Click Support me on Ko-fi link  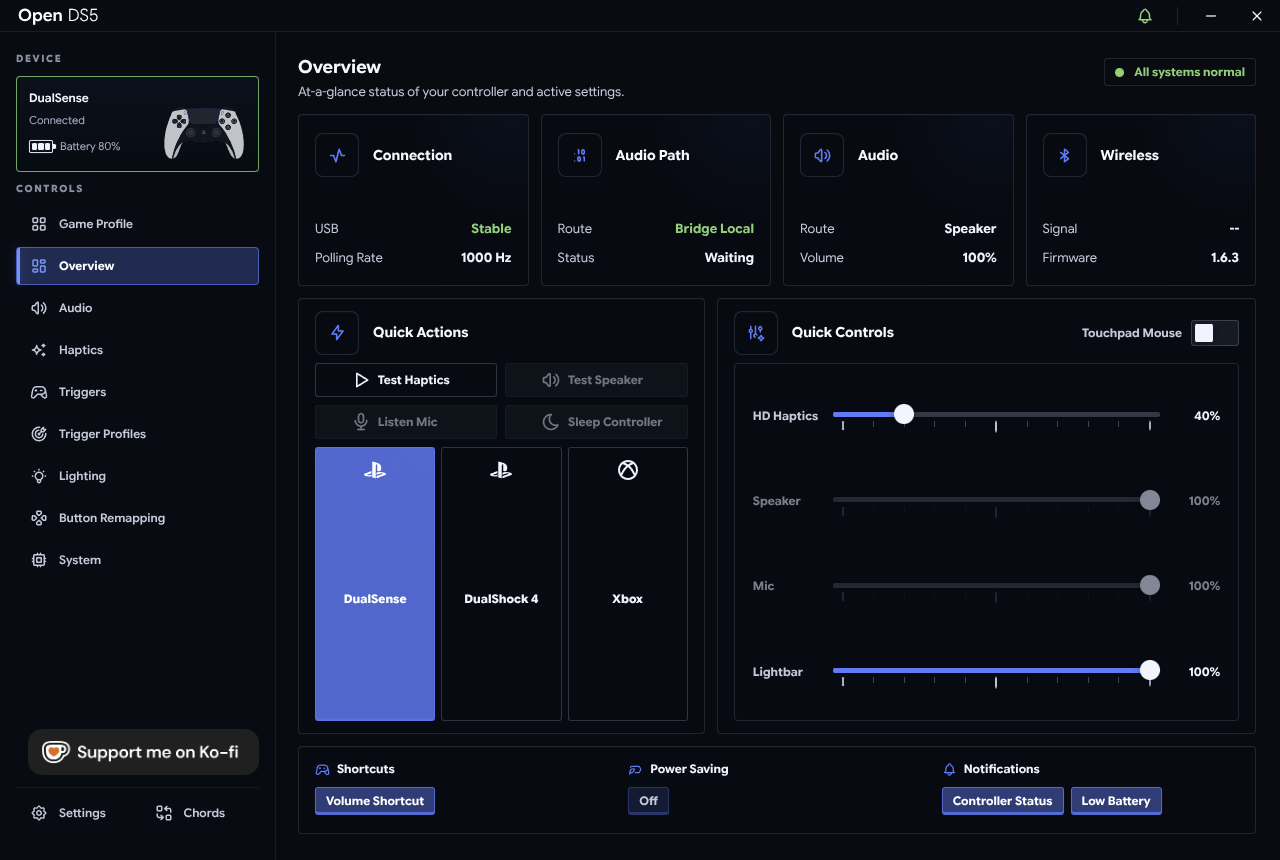coord(143,752)
